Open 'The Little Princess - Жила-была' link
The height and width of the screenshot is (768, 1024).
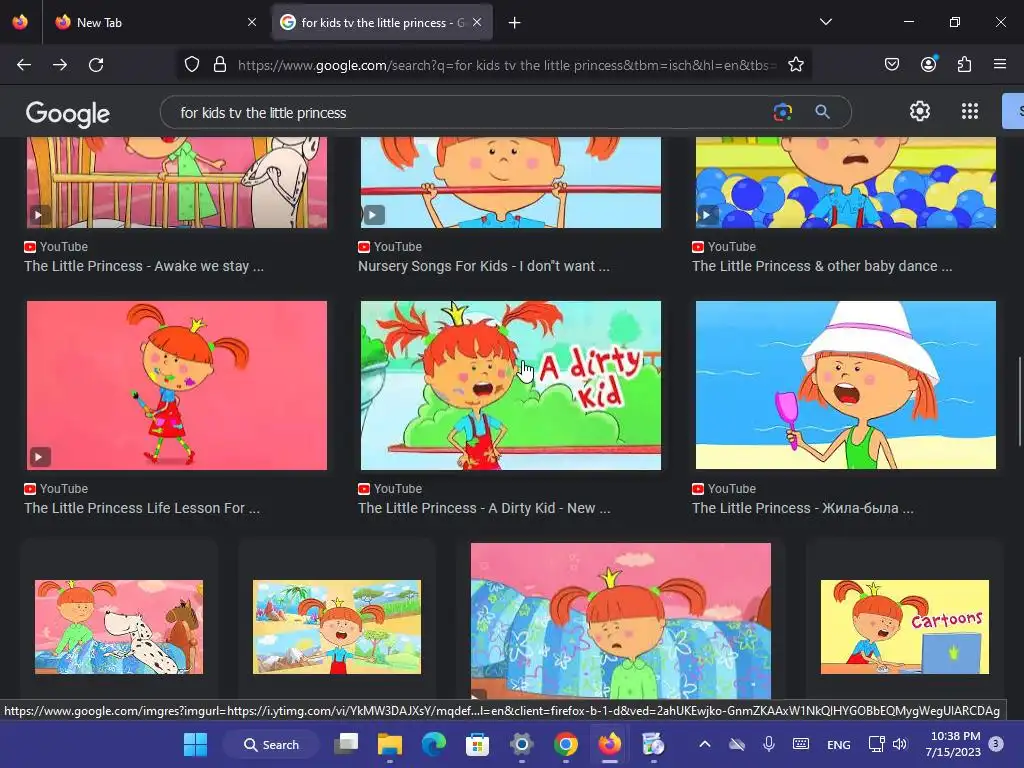click(x=803, y=508)
